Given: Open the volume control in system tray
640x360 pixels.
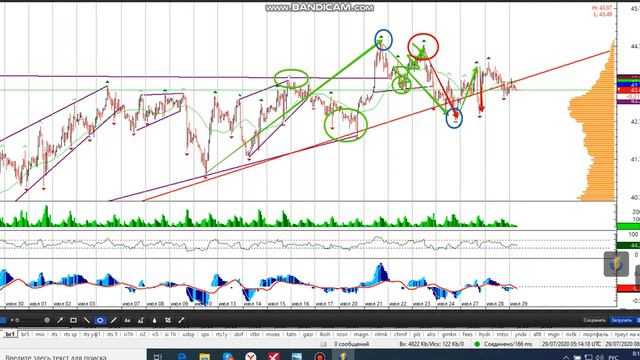Looking at the screenshot, I should (600, 357).
